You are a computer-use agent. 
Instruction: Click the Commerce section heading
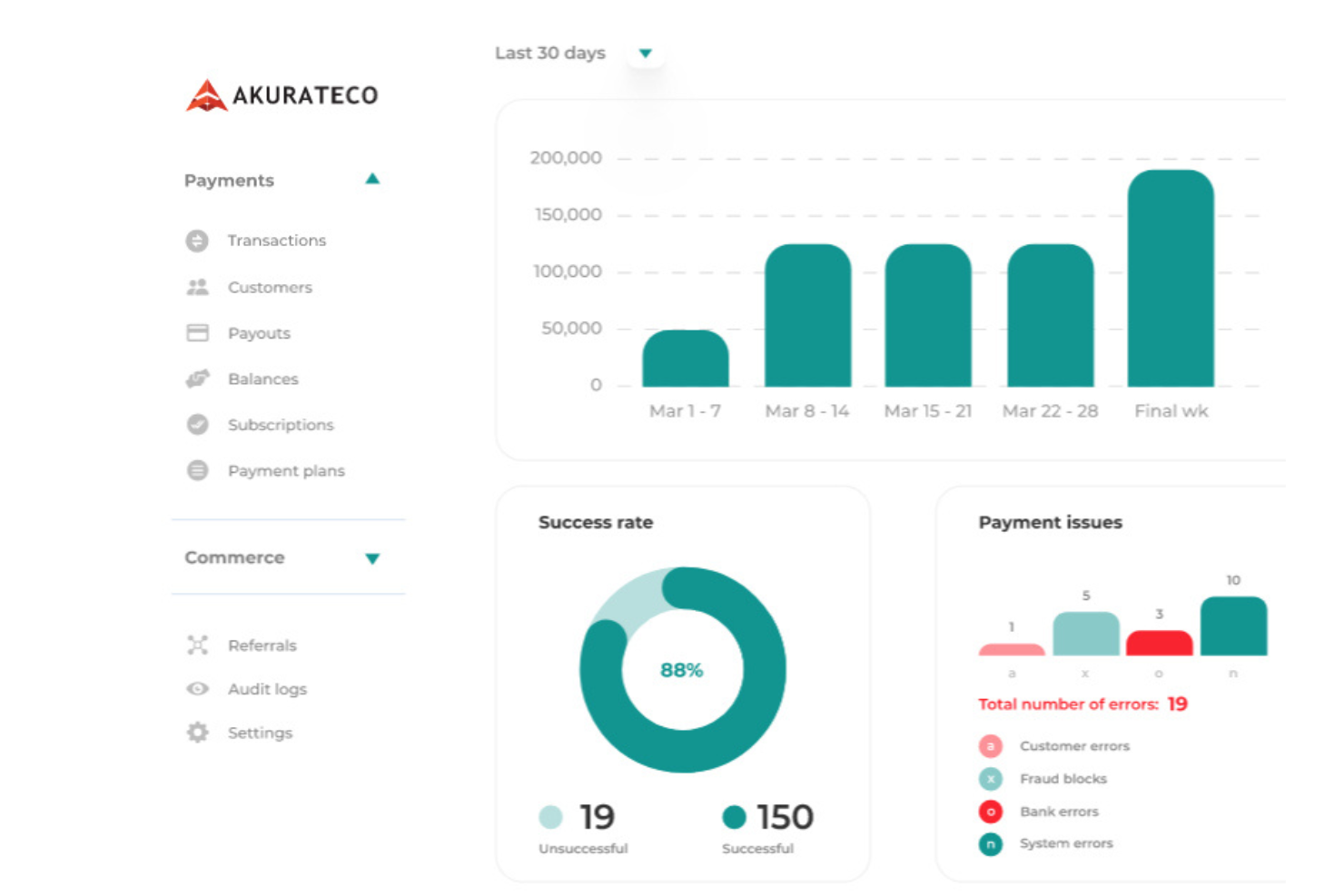tap(234, 557)
